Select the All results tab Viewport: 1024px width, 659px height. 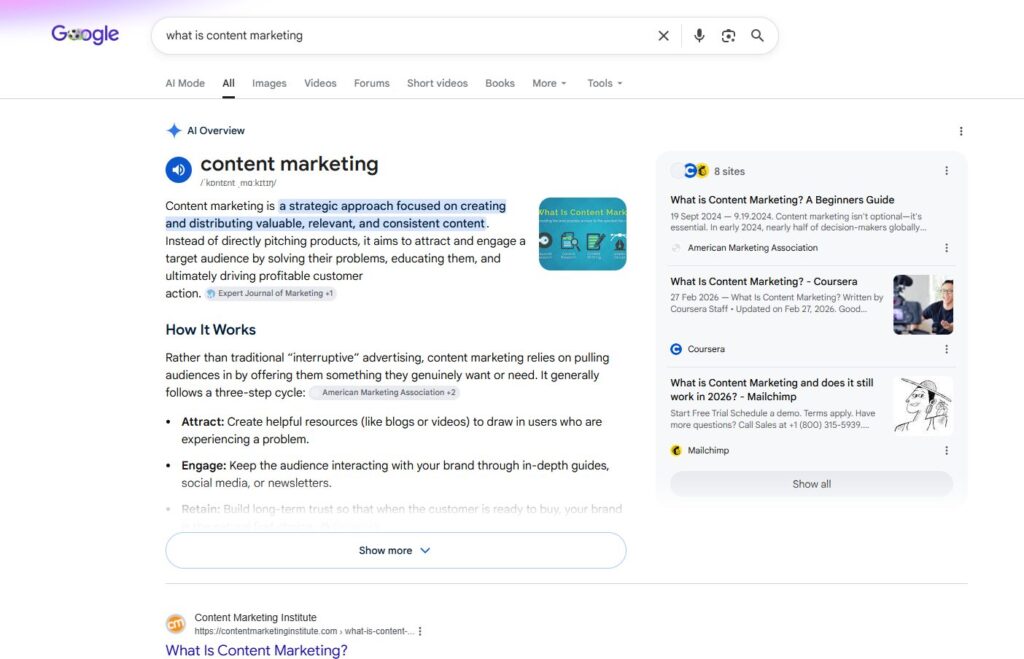click(228, 84)
